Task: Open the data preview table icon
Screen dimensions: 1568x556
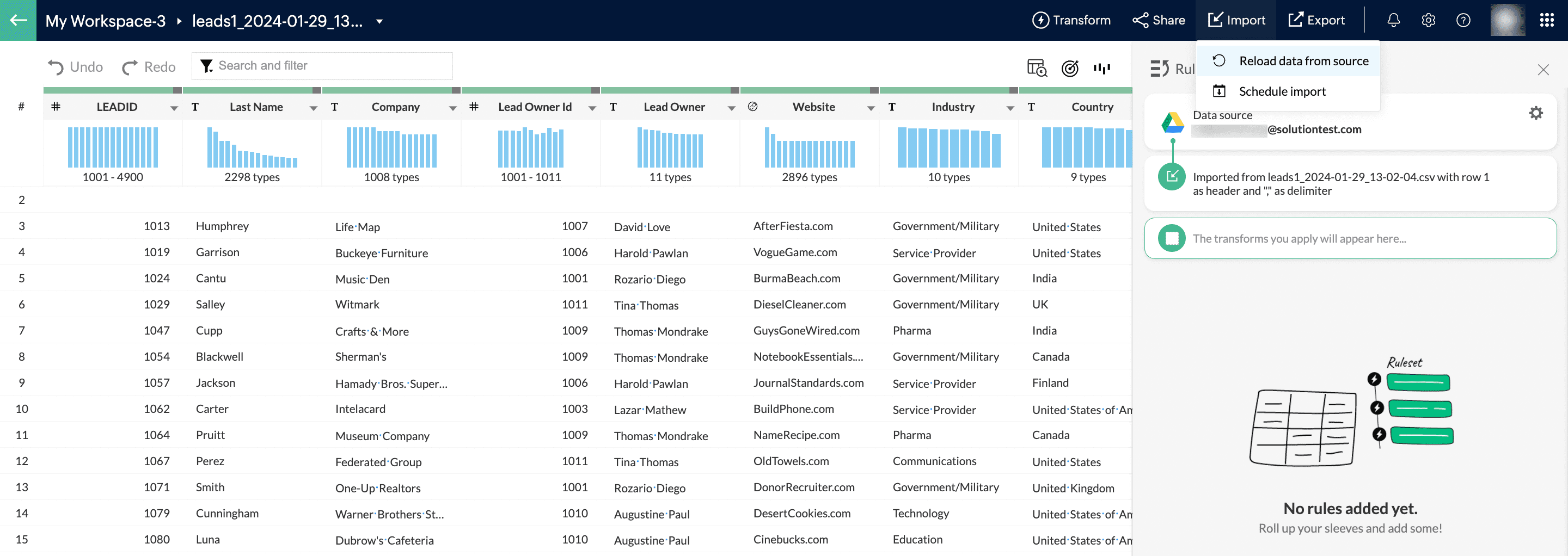Action: click(1036, 67)
